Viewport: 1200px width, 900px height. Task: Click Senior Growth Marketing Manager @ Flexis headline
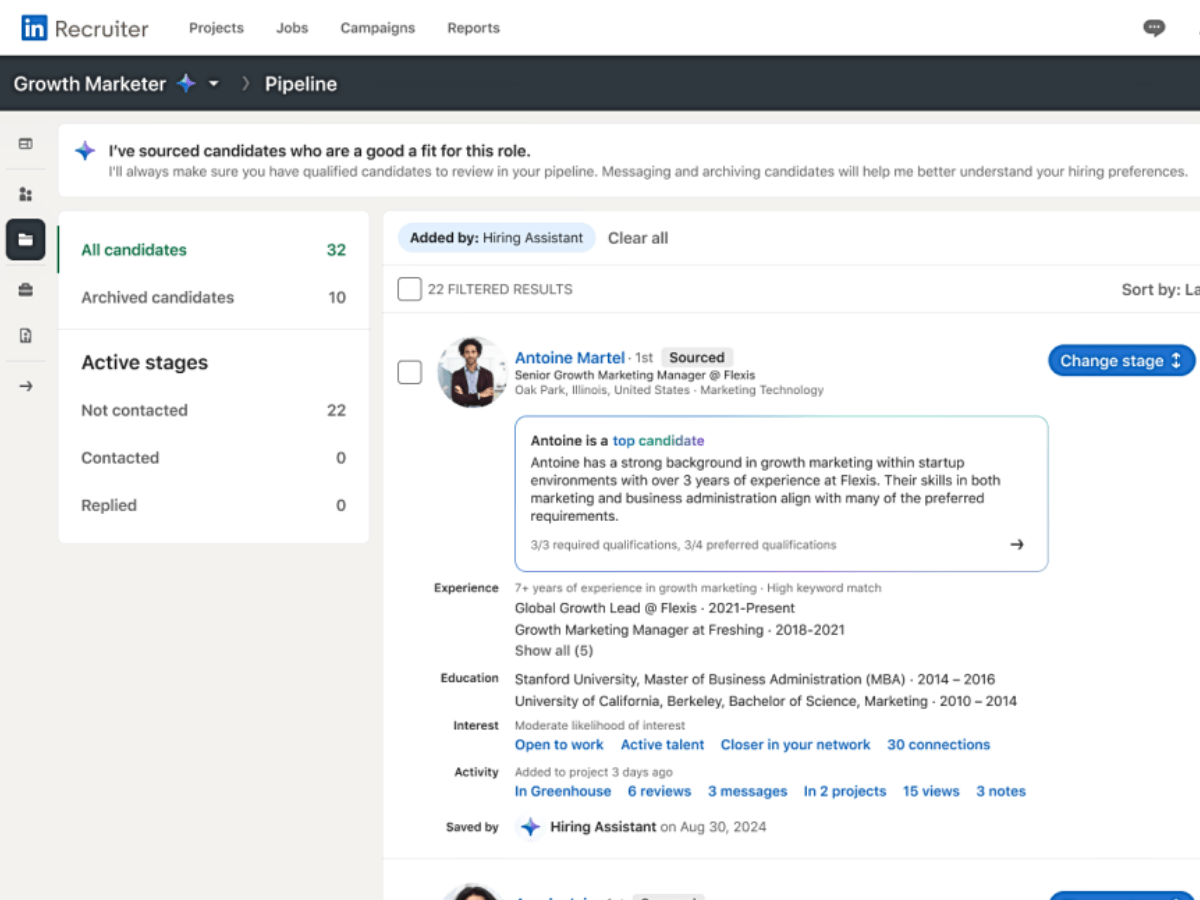(x=635, y=375)
